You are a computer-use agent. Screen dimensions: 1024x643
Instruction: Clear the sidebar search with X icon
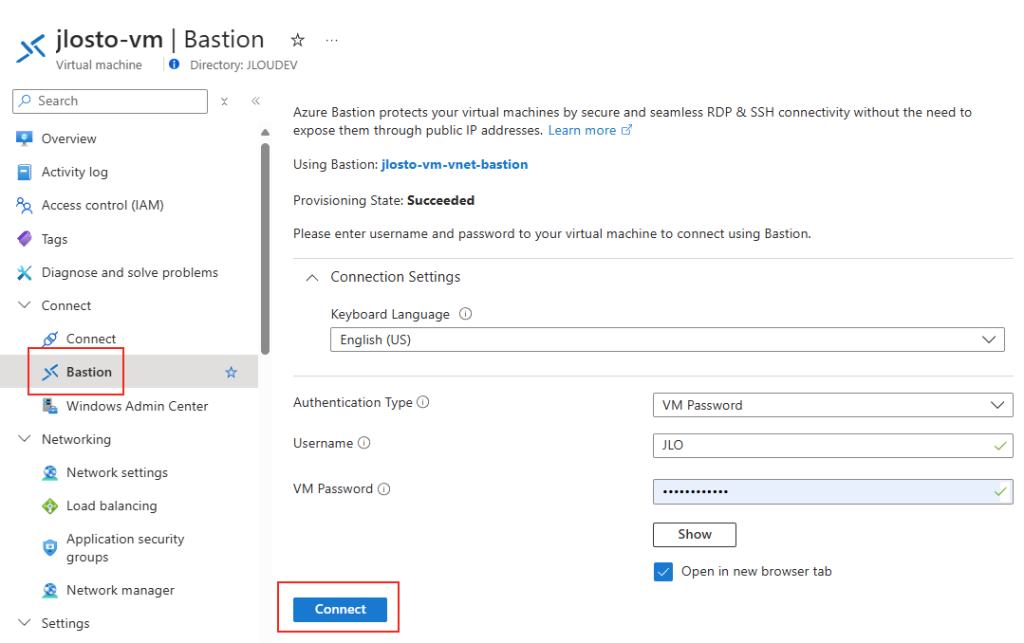pyautogui.click(x=224, y=101)
